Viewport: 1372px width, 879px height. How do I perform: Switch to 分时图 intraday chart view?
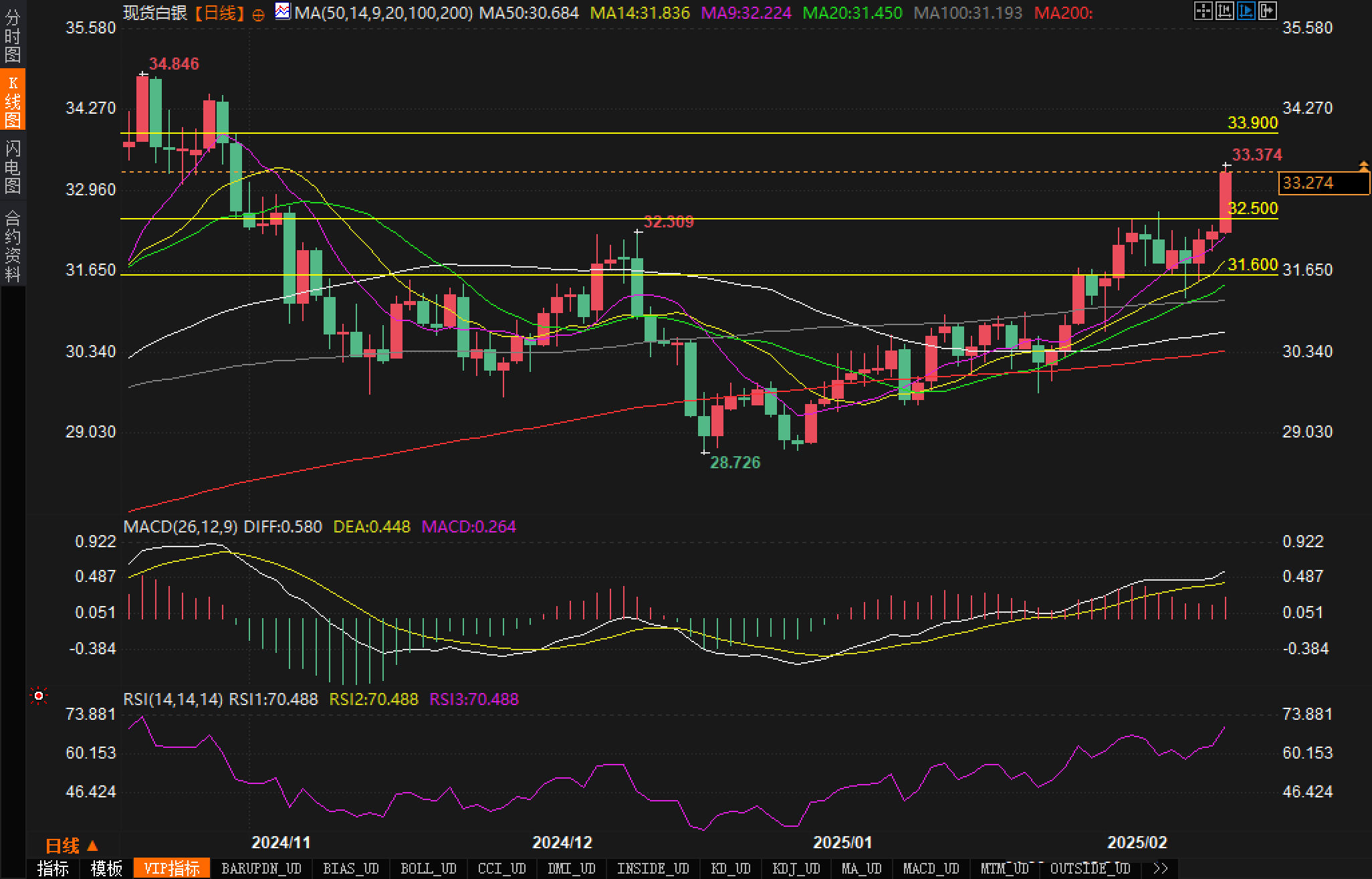click(x=13, y=36)
